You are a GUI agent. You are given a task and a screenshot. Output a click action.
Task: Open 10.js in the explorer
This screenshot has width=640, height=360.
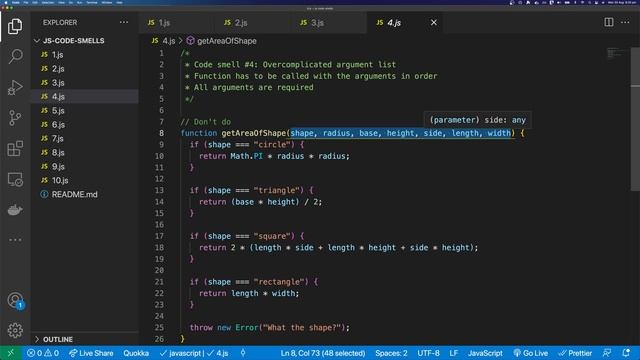(x=60, y=180)
